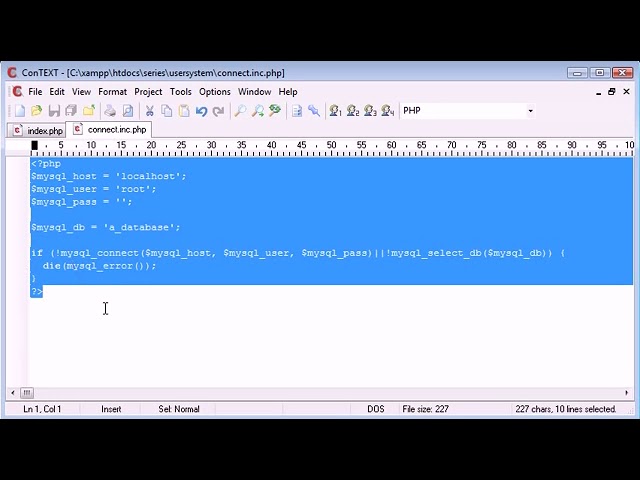Restore the inner document window
640x480 pixels.
[611, 92]
